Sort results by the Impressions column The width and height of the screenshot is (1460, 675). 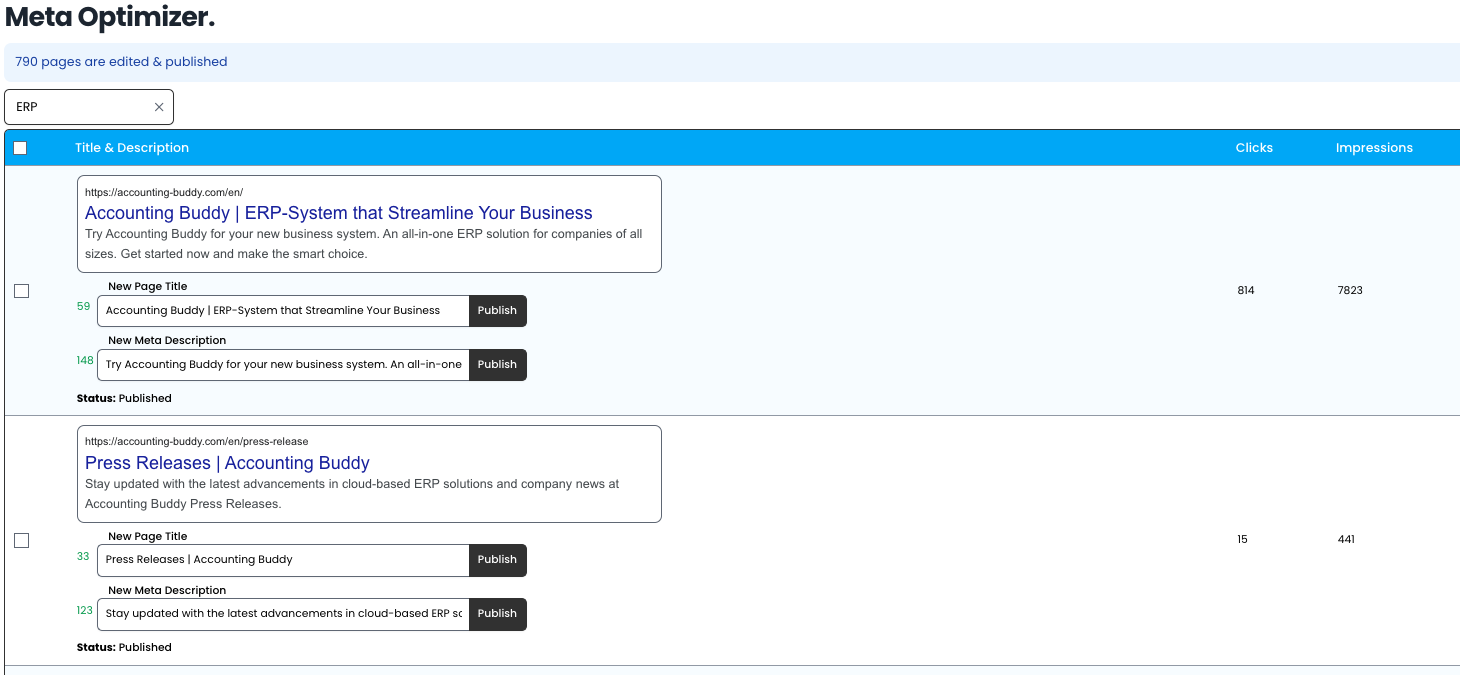click(x=1374, y=147)
